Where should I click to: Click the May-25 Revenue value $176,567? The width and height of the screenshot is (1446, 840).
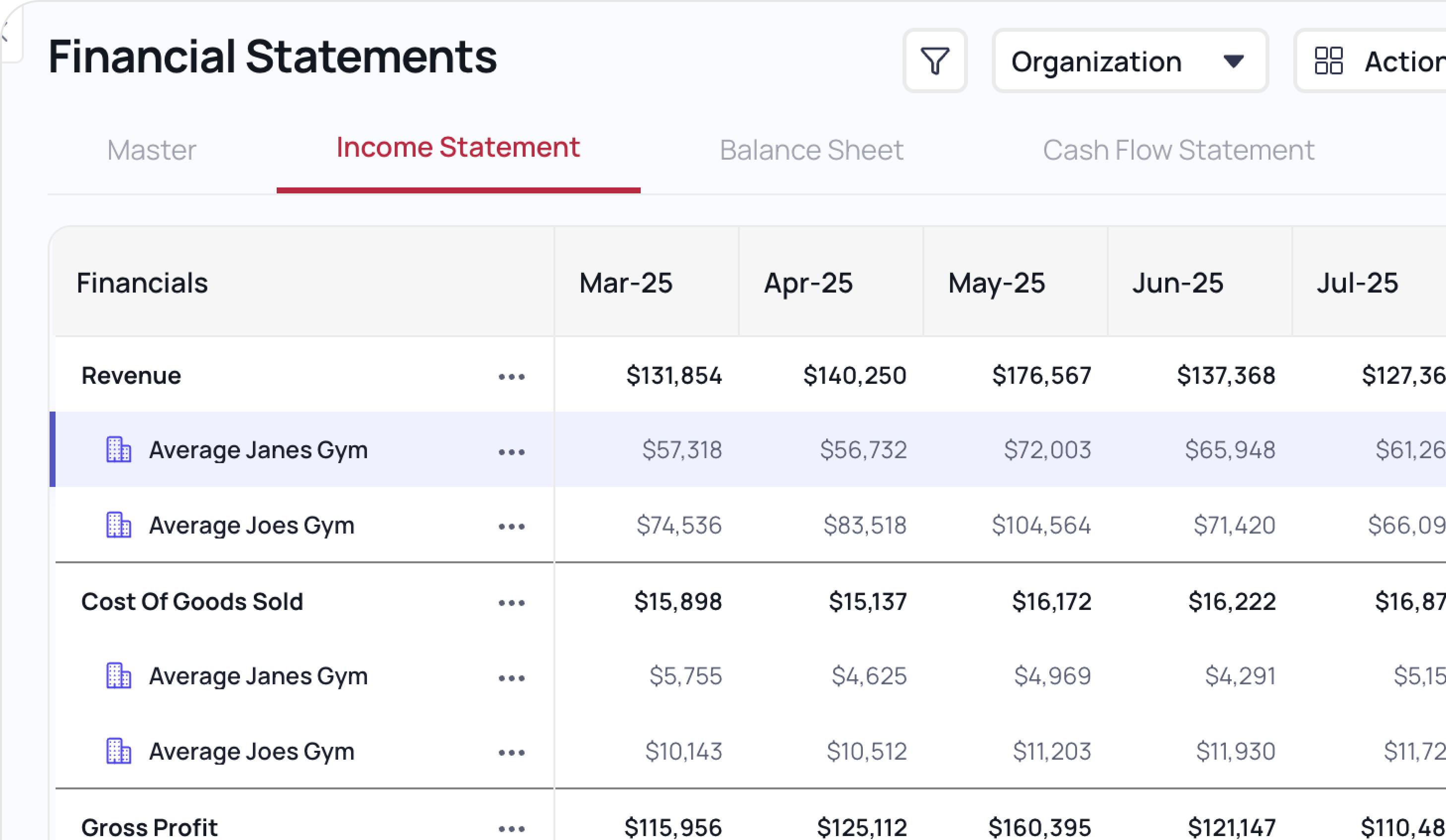point(1041,376)
